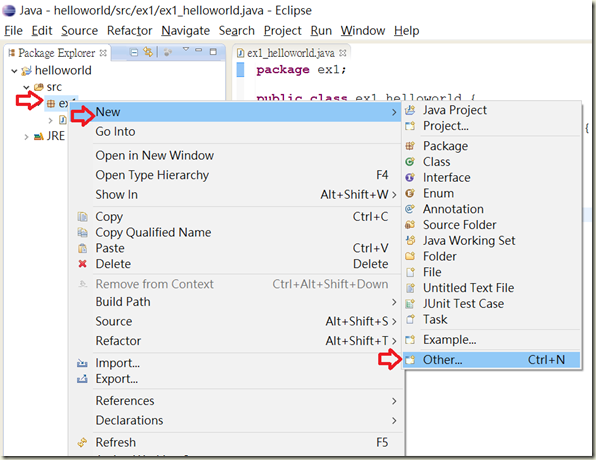This screenshot has width=596, height=460.
Task: Click the Enum icon in submenu
Action: pos(410,194)
